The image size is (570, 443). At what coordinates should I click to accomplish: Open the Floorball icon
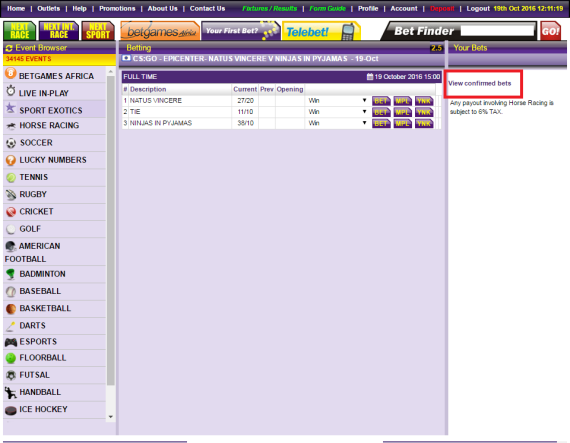[x=11, y=358]
